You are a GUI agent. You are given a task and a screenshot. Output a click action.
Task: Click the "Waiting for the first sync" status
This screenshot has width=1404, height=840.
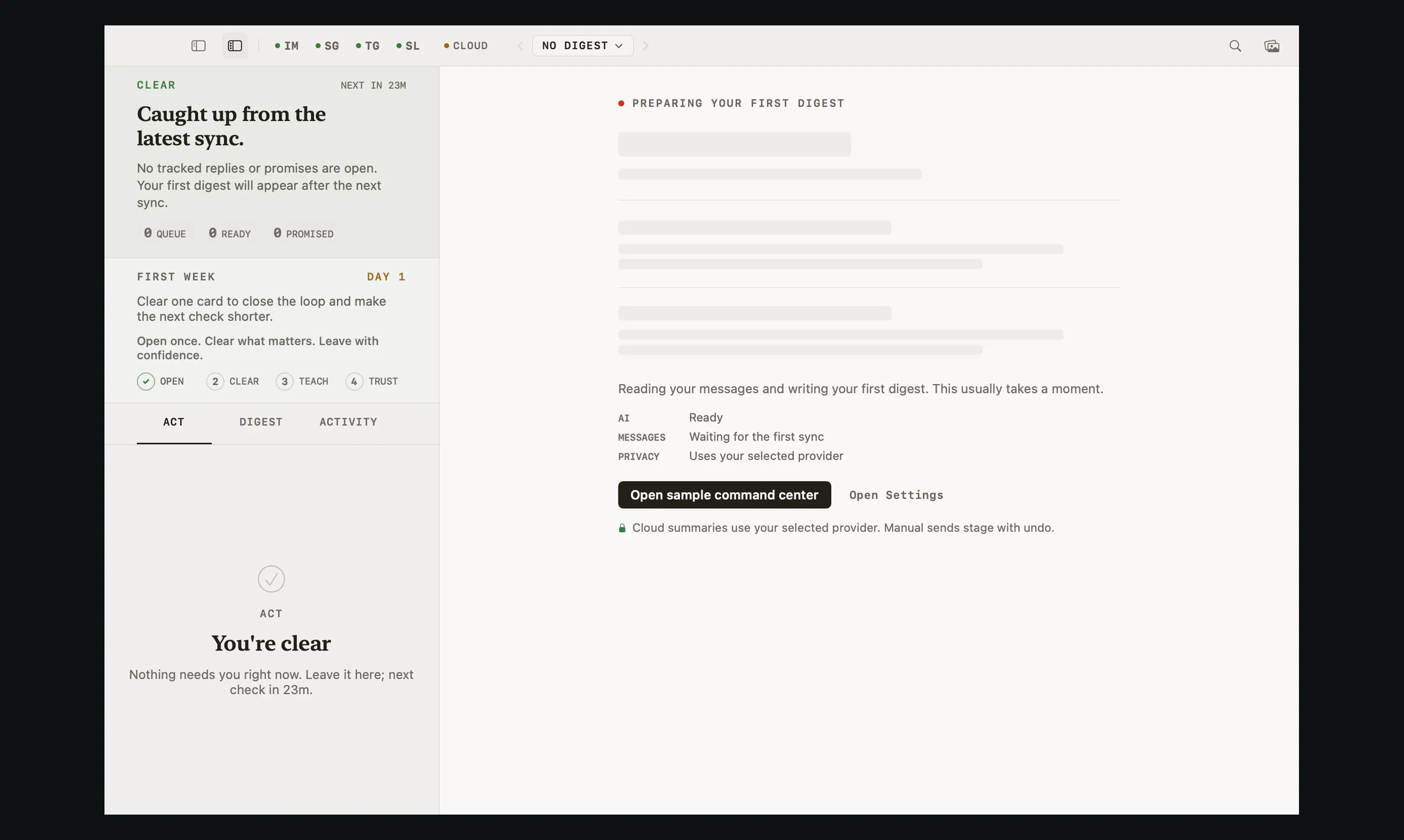point(756,437)
